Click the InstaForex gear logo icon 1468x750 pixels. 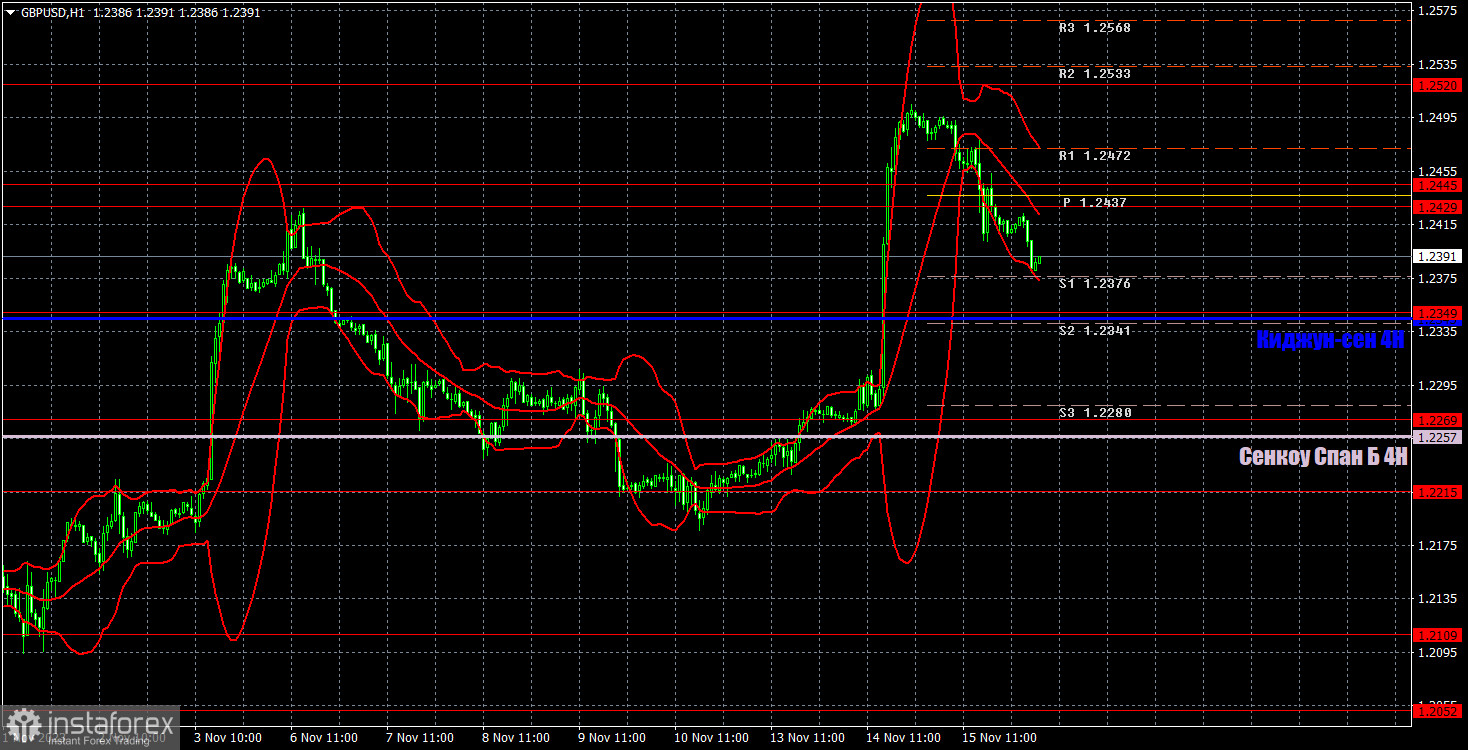tap(22, 726)
